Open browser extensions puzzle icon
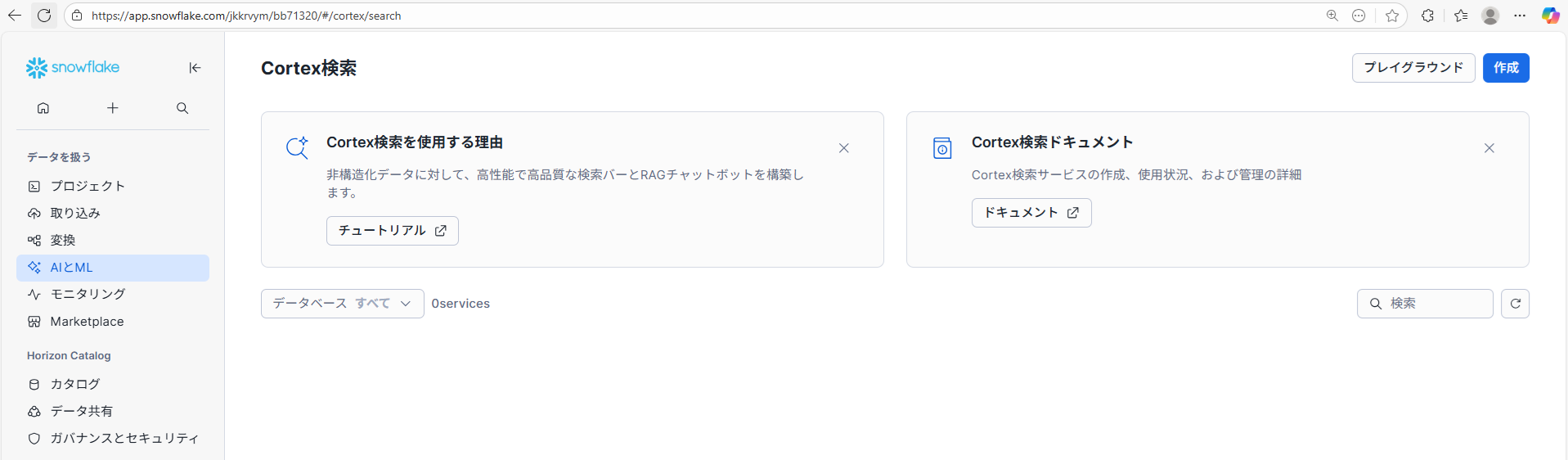 (x=1428, y=16)
